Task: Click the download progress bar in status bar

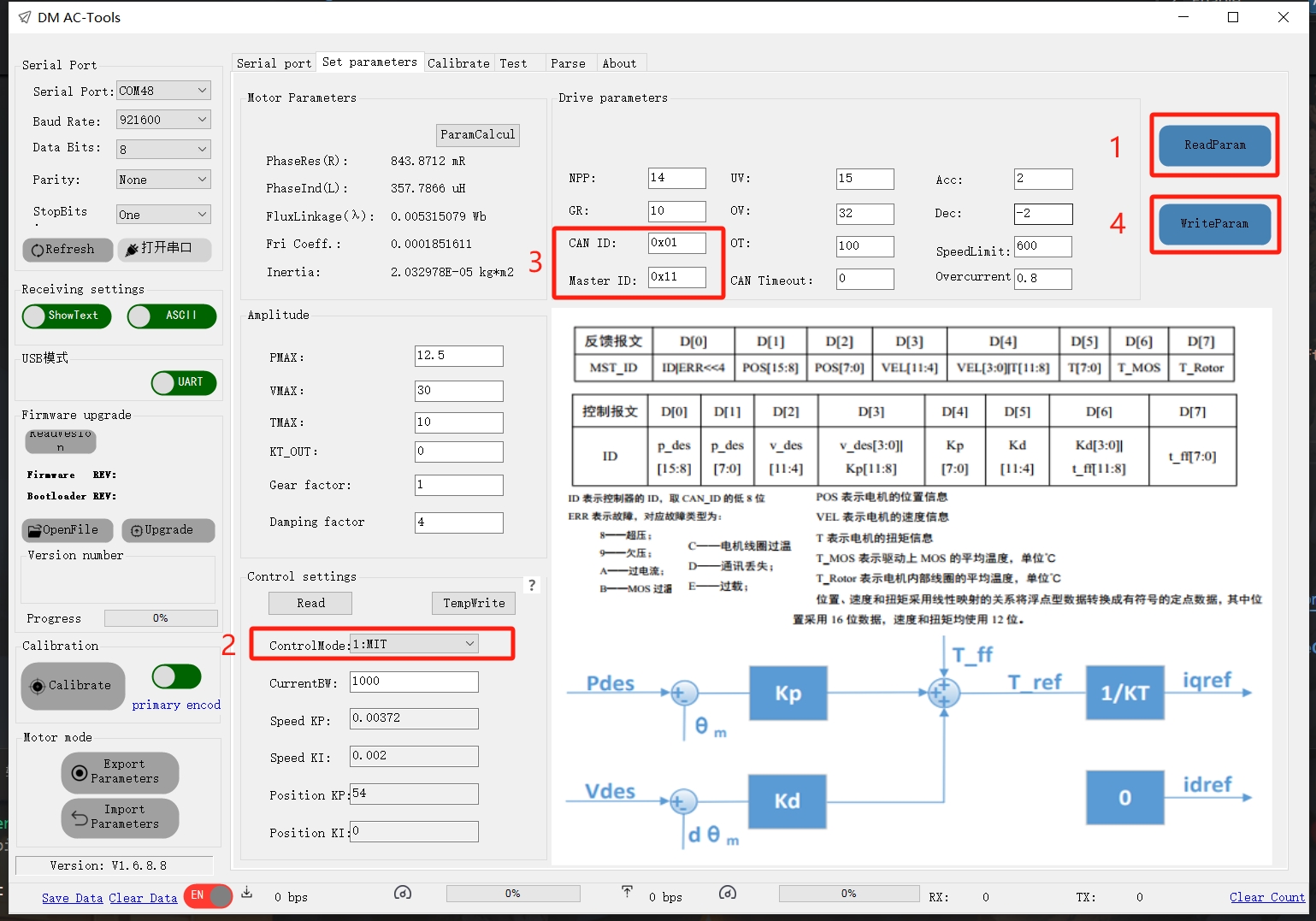Action: coord(513,894)
